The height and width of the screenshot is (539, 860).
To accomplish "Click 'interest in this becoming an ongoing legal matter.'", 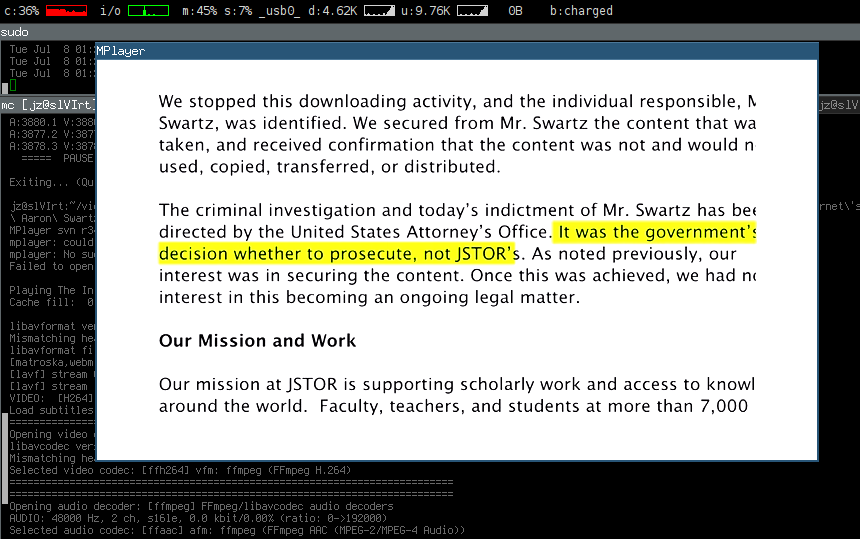I will click(369, 298).
